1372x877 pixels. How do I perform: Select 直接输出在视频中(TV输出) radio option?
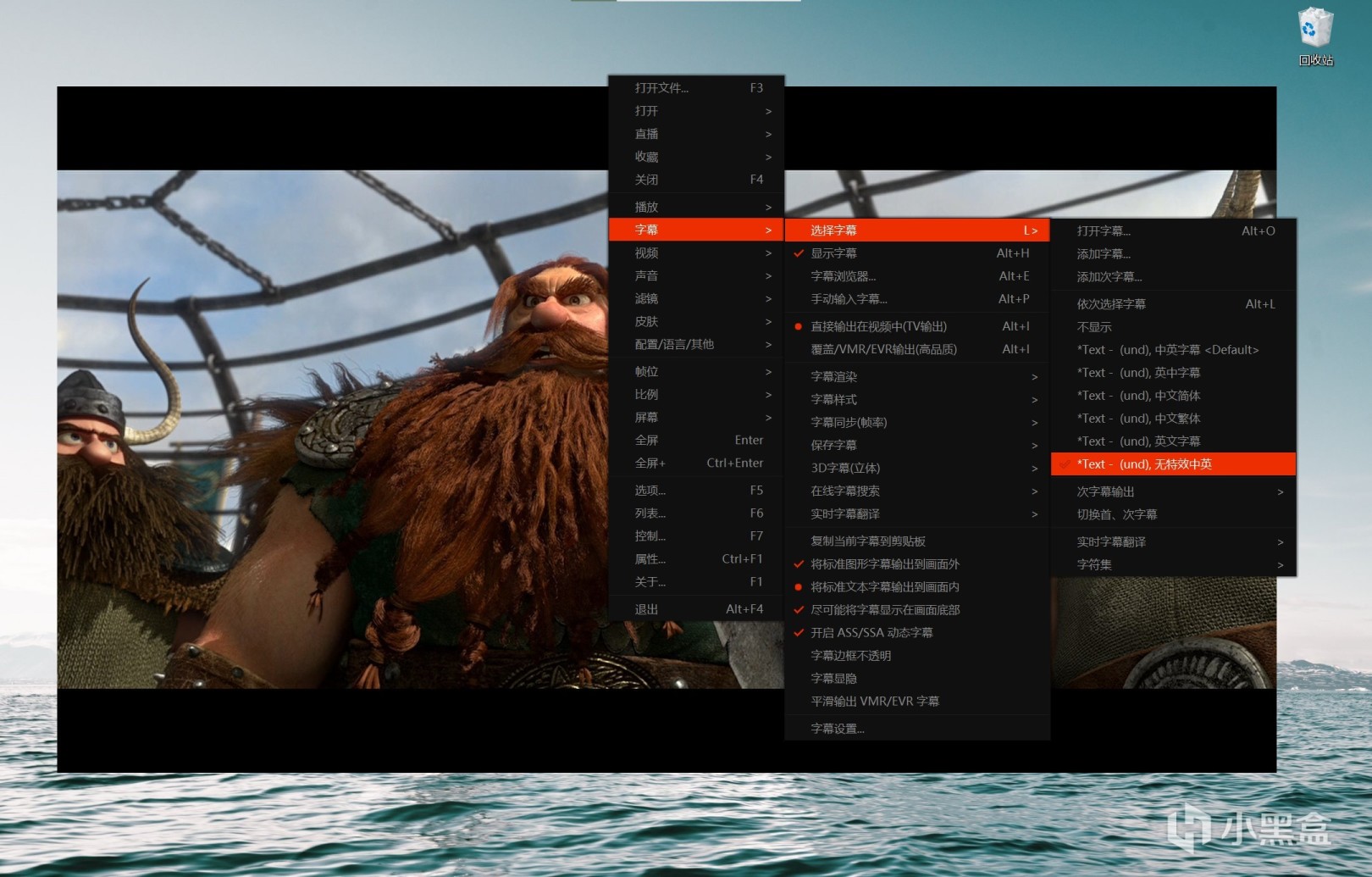917,326
